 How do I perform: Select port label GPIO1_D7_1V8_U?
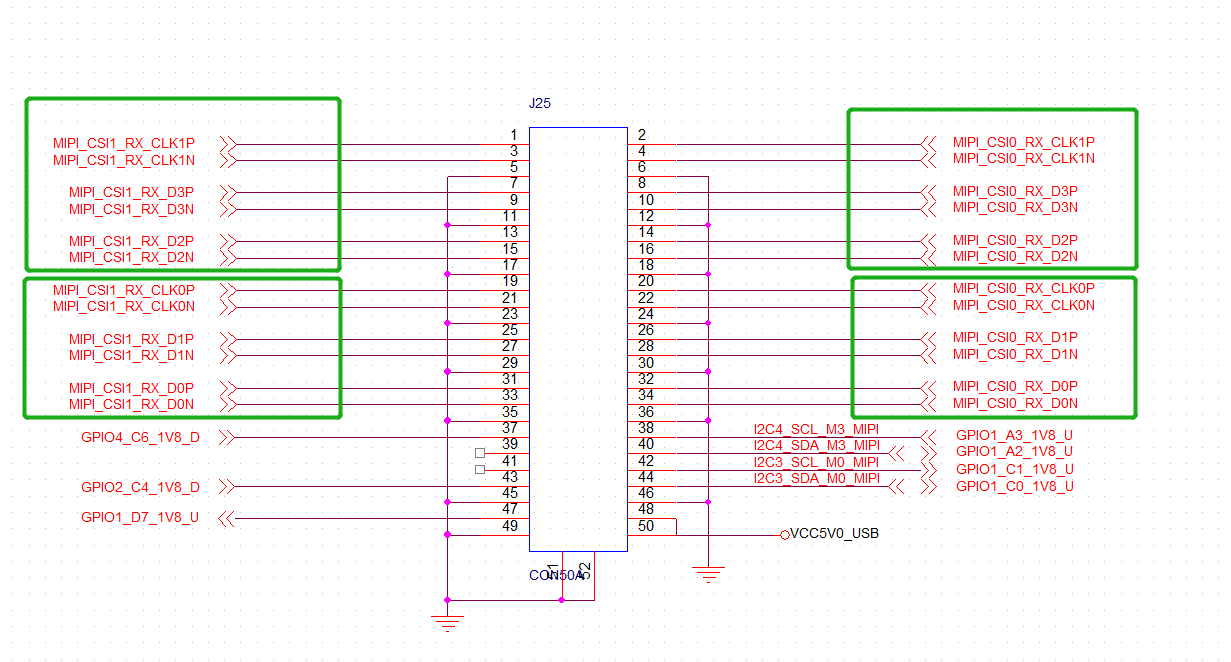pos(140,518)
